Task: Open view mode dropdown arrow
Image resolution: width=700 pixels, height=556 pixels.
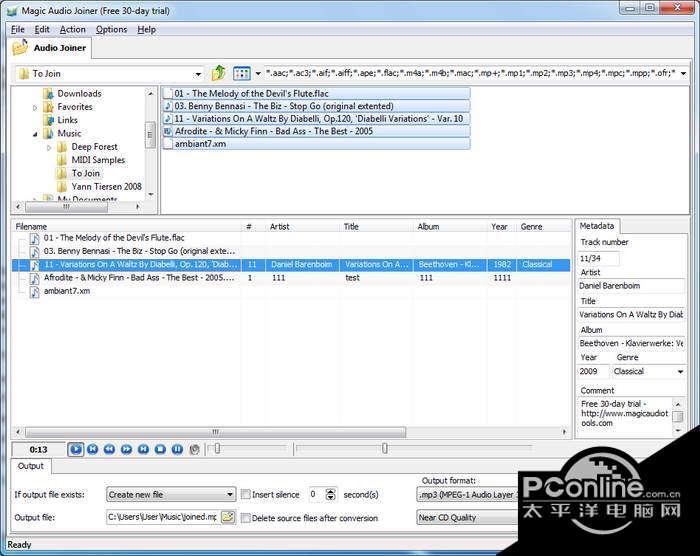Action: (x=258, y=74)
